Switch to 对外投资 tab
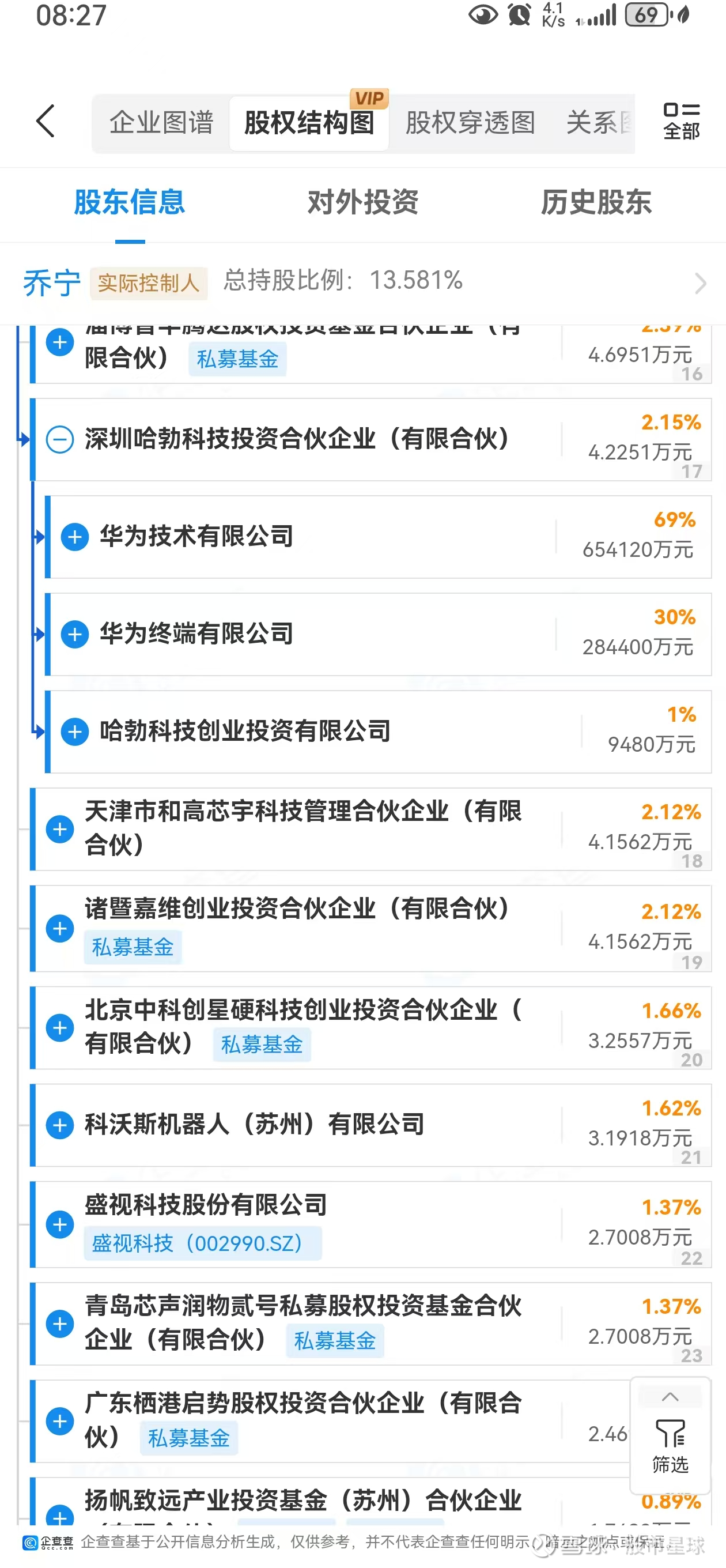 point(362,202)
